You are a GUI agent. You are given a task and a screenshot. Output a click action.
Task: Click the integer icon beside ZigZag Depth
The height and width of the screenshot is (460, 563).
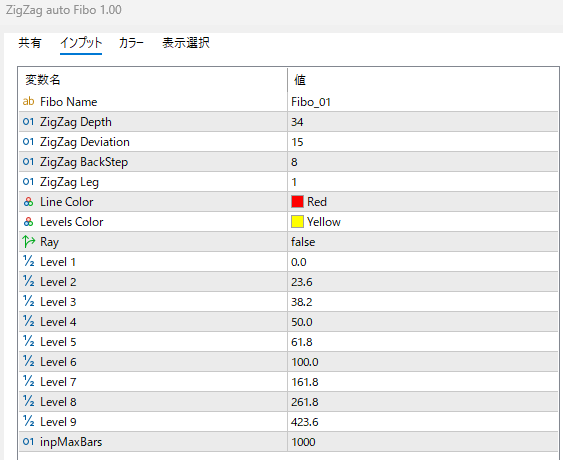[28, 122]
